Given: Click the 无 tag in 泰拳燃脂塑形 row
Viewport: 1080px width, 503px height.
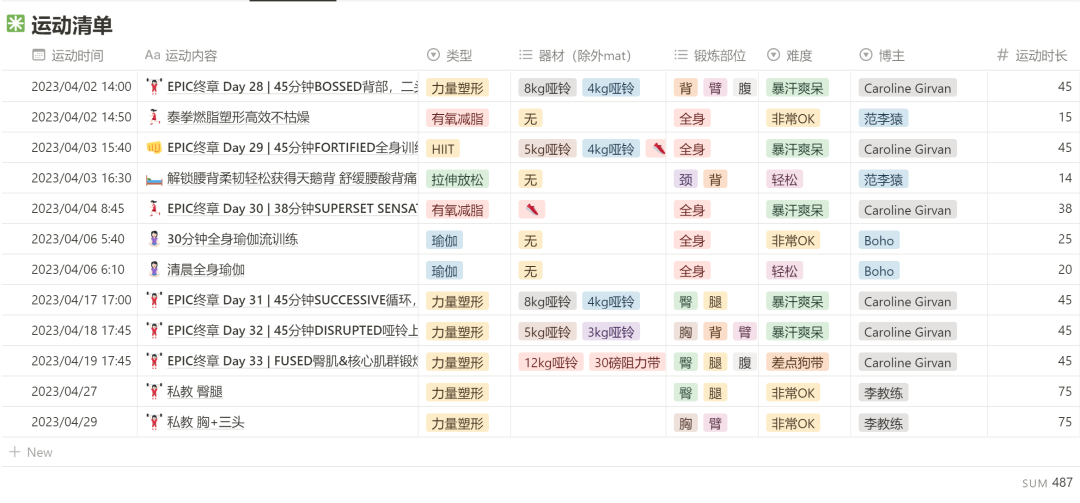Looking at the screenshot, I should tap(530, 119).
